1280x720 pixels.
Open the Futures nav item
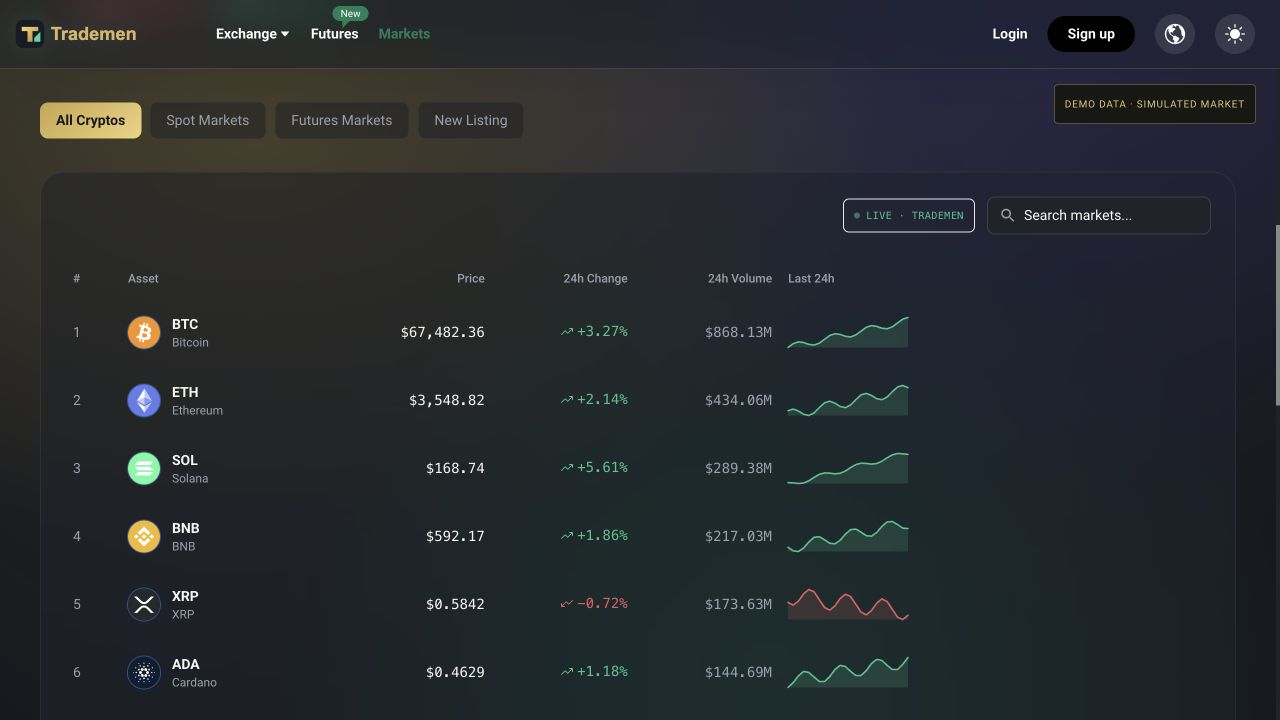click(334, 34)
